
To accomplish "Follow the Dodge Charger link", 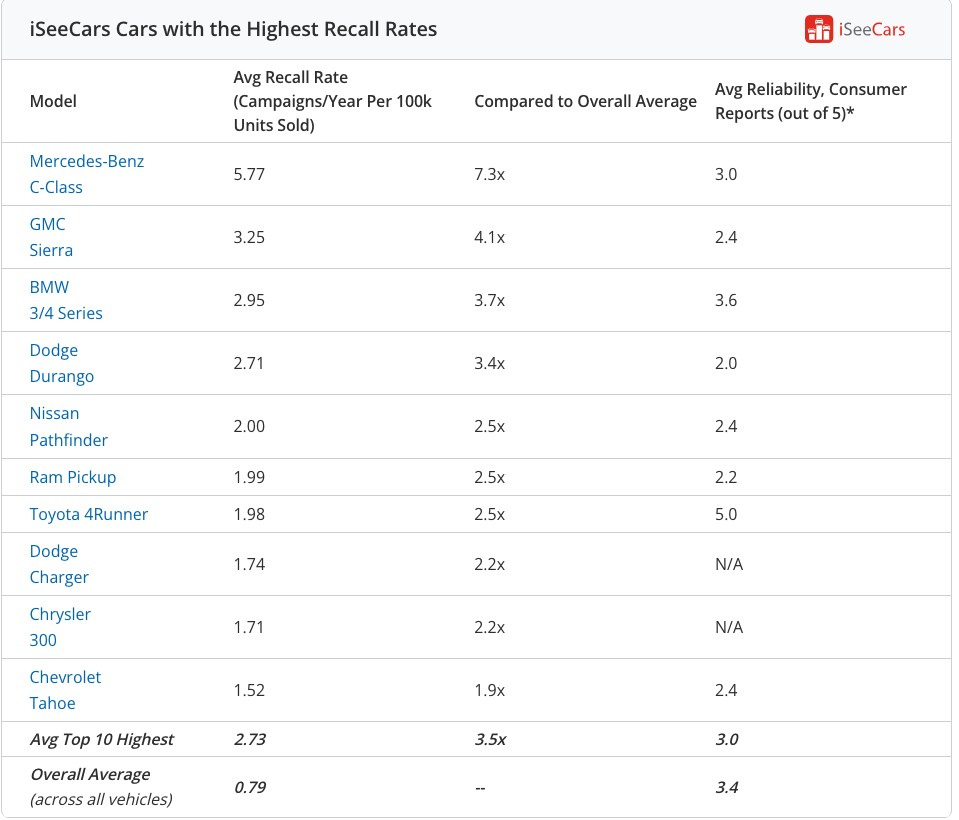I will point(59,564).
